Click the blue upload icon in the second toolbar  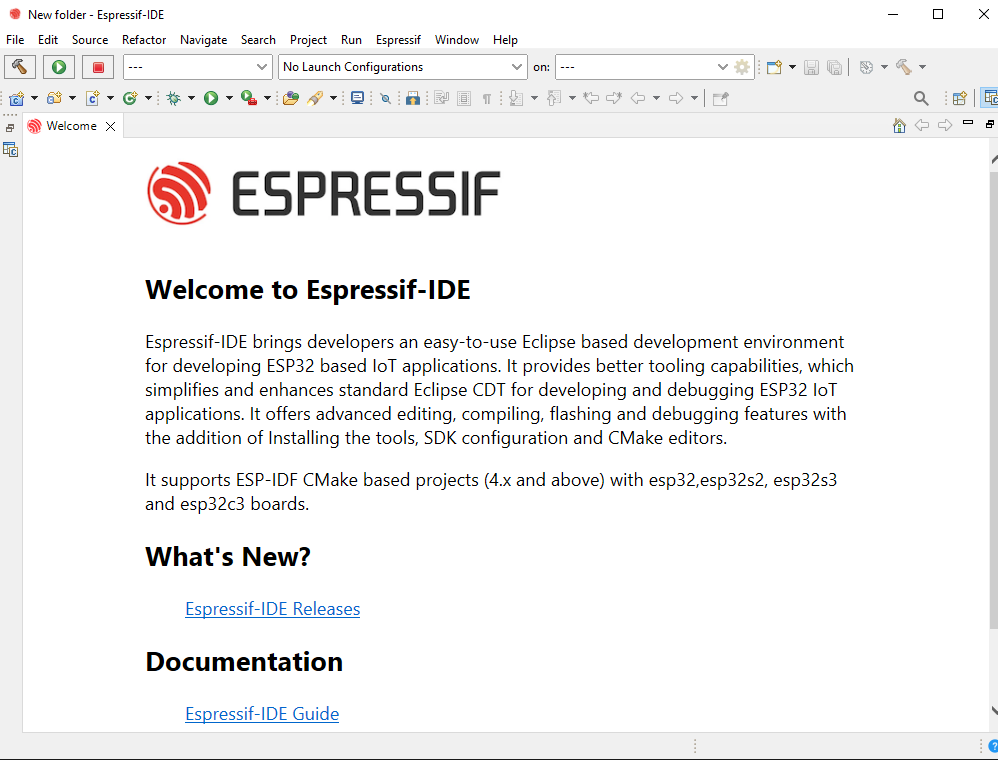pos(412,98)
